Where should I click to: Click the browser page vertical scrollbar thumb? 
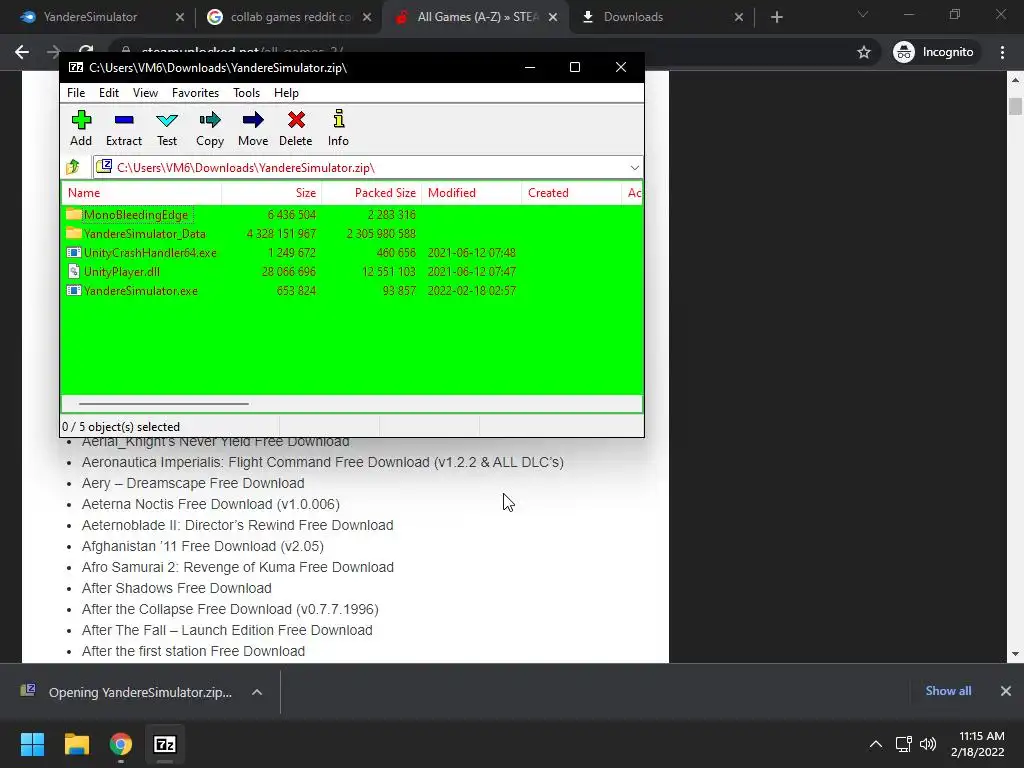tap(1015, 106)
